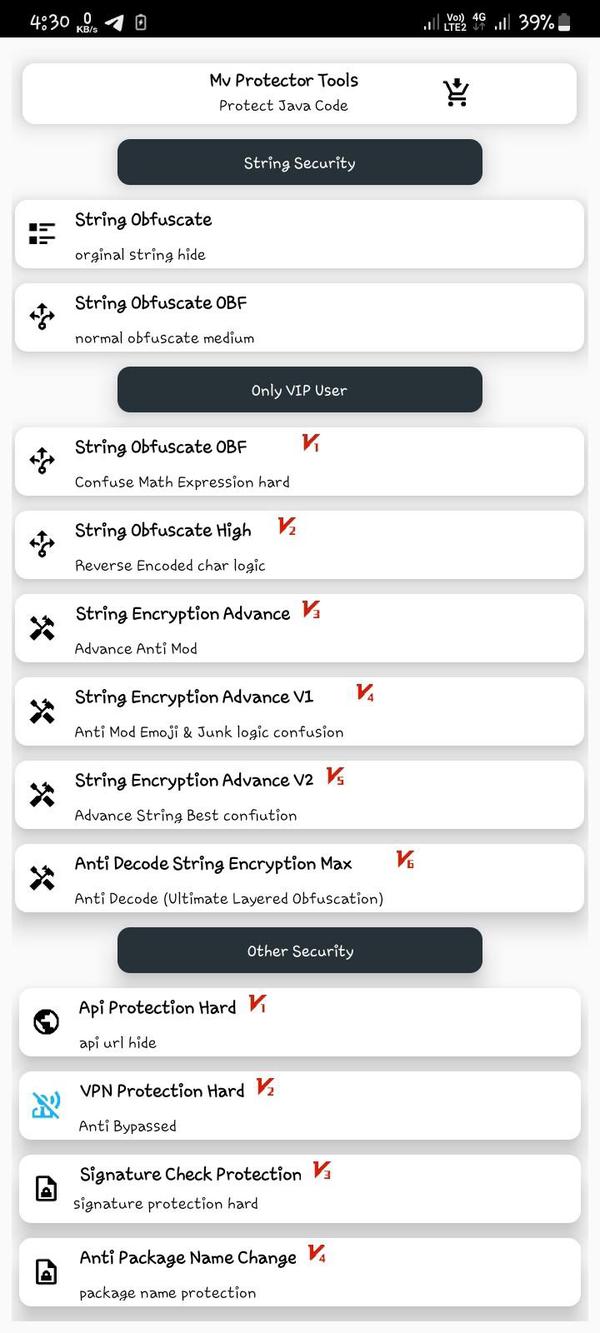Screen dimensions: 600x1333
Task: Click the list icon beside String Obfuscate
Action: tap(41, 233)
